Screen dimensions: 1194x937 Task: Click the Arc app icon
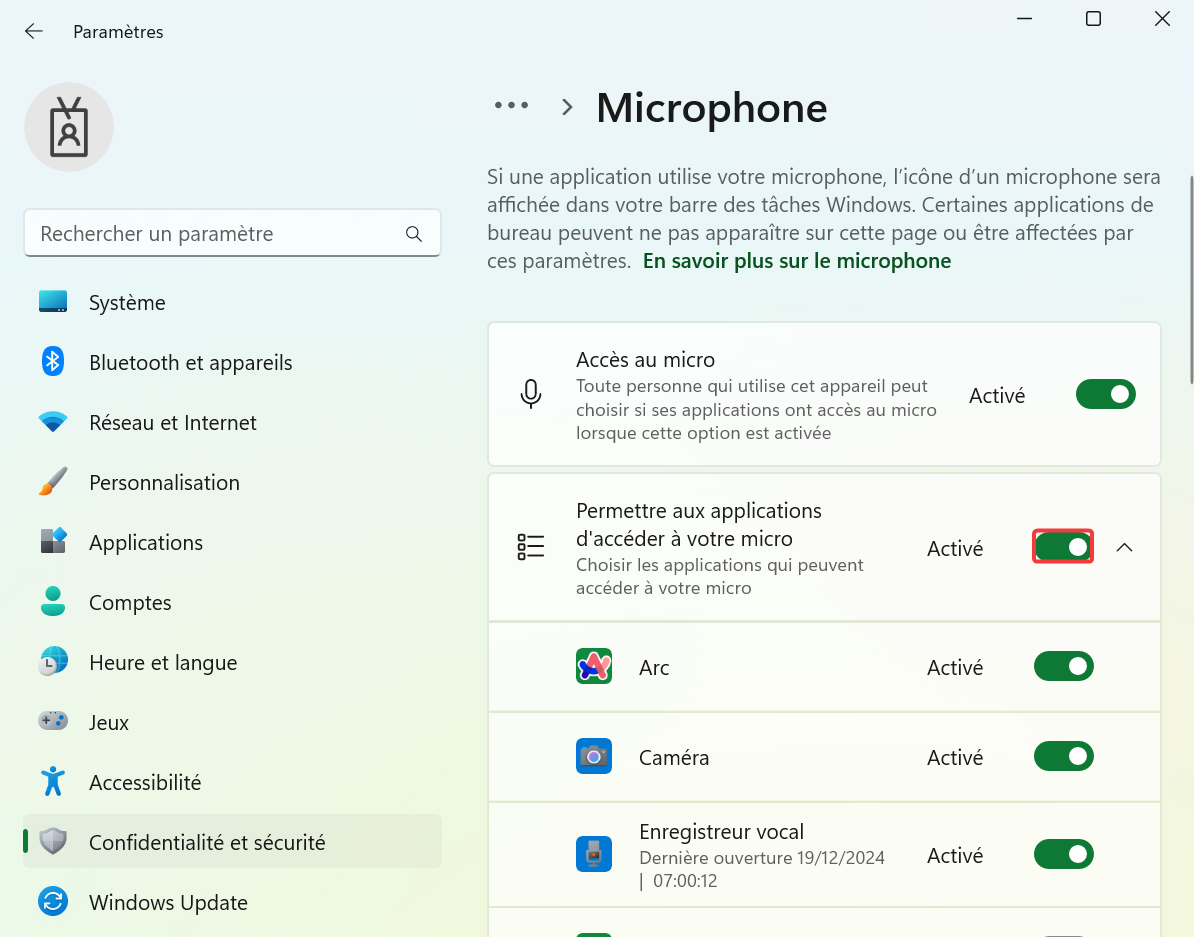click(x=594, y=667)
